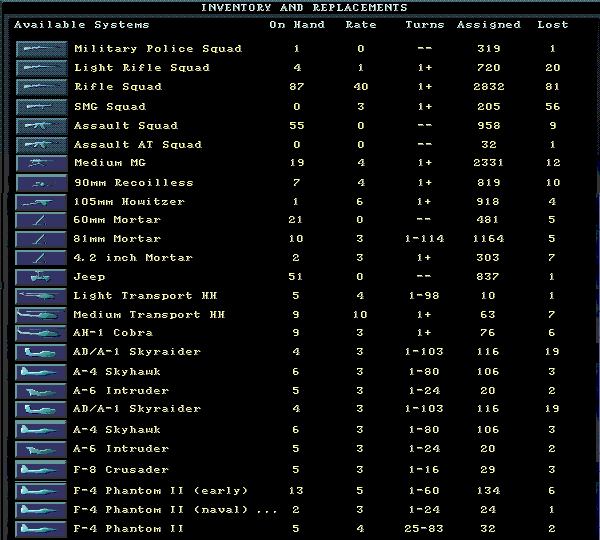Click the F-8 Crusader jet icon
The width and height of the screenshot is (600, 540).
coord(41,470)
